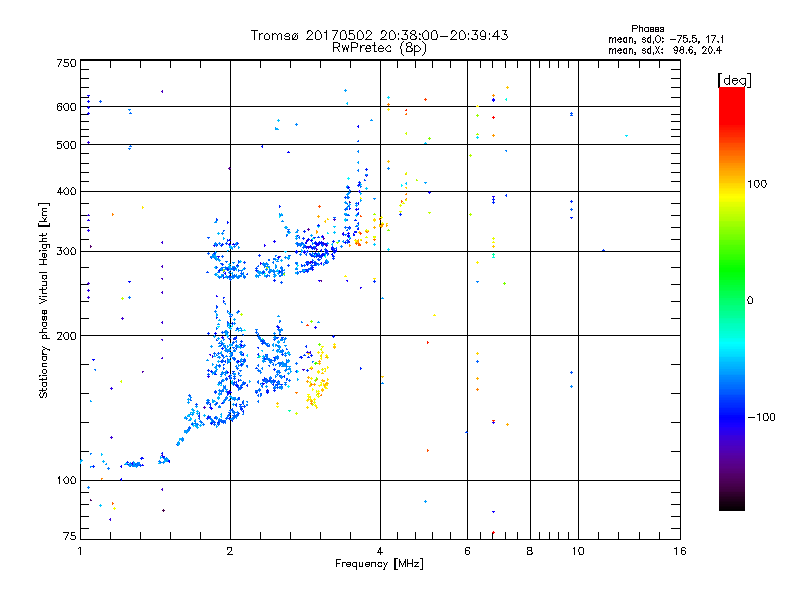Click the y-axis tick label '400'
This screenshot has height=600, width=800.
(66, 191)
